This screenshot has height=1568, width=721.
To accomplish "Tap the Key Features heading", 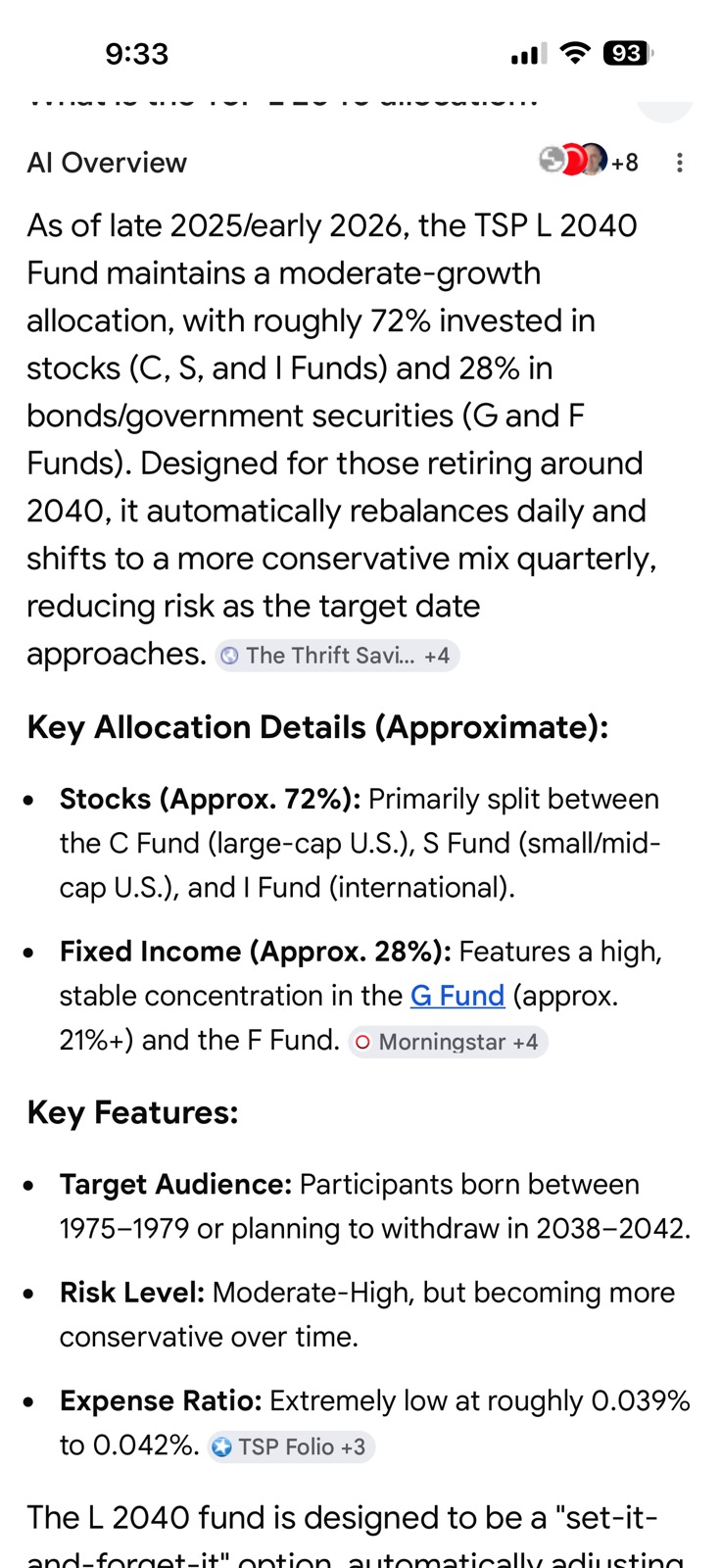I will 132,1112.
